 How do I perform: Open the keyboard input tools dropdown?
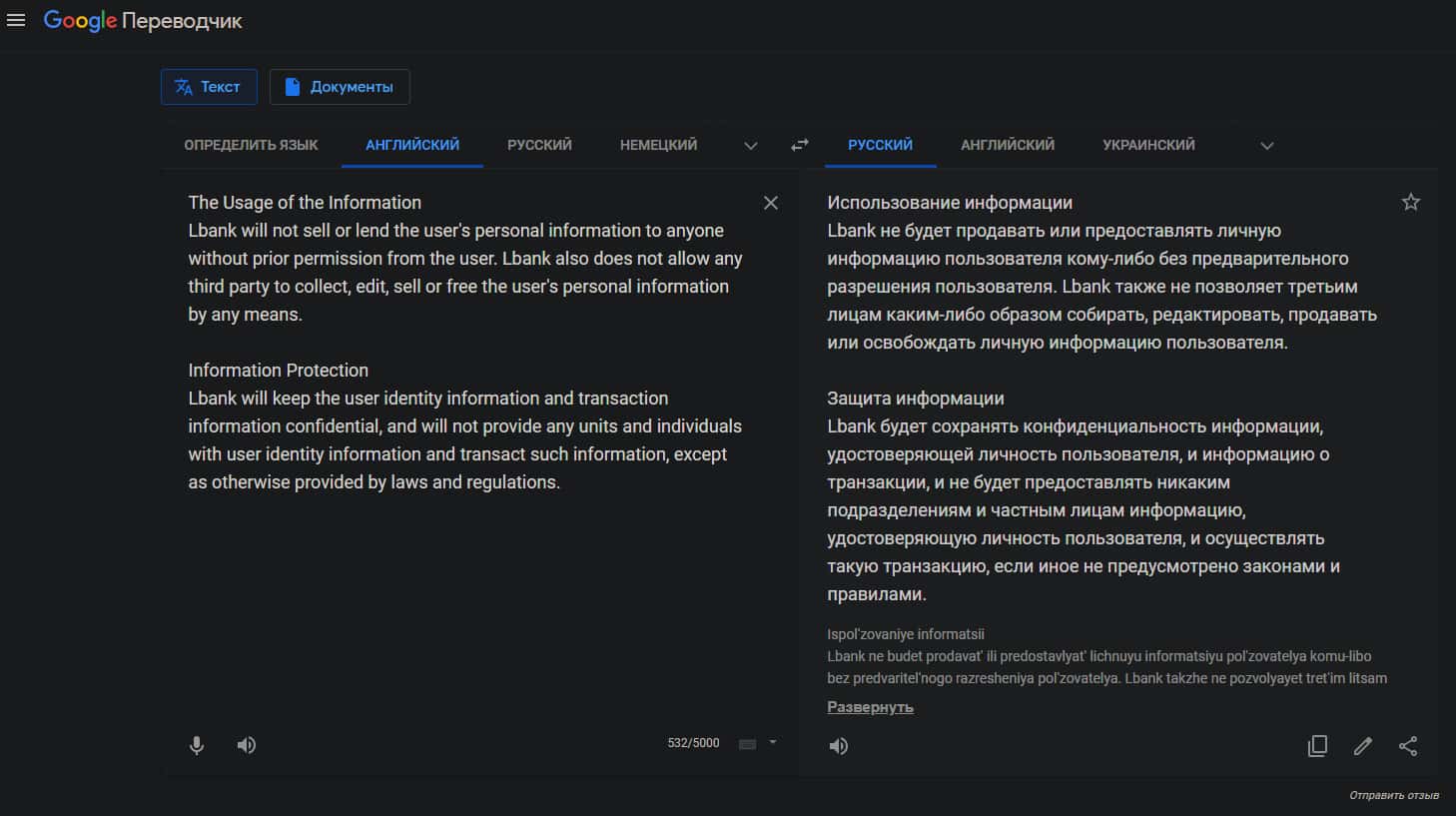[772, 743]
